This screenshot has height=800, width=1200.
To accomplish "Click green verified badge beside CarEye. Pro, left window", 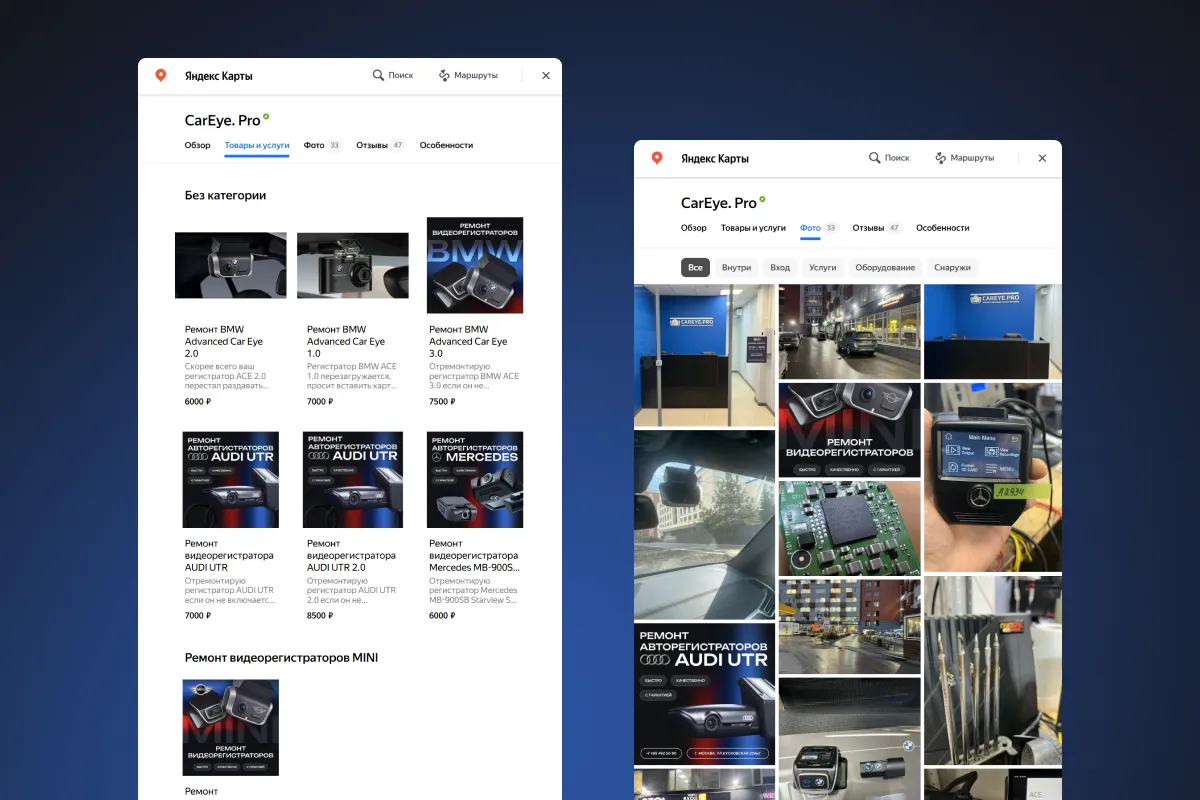I will click(x=266, y=116).
